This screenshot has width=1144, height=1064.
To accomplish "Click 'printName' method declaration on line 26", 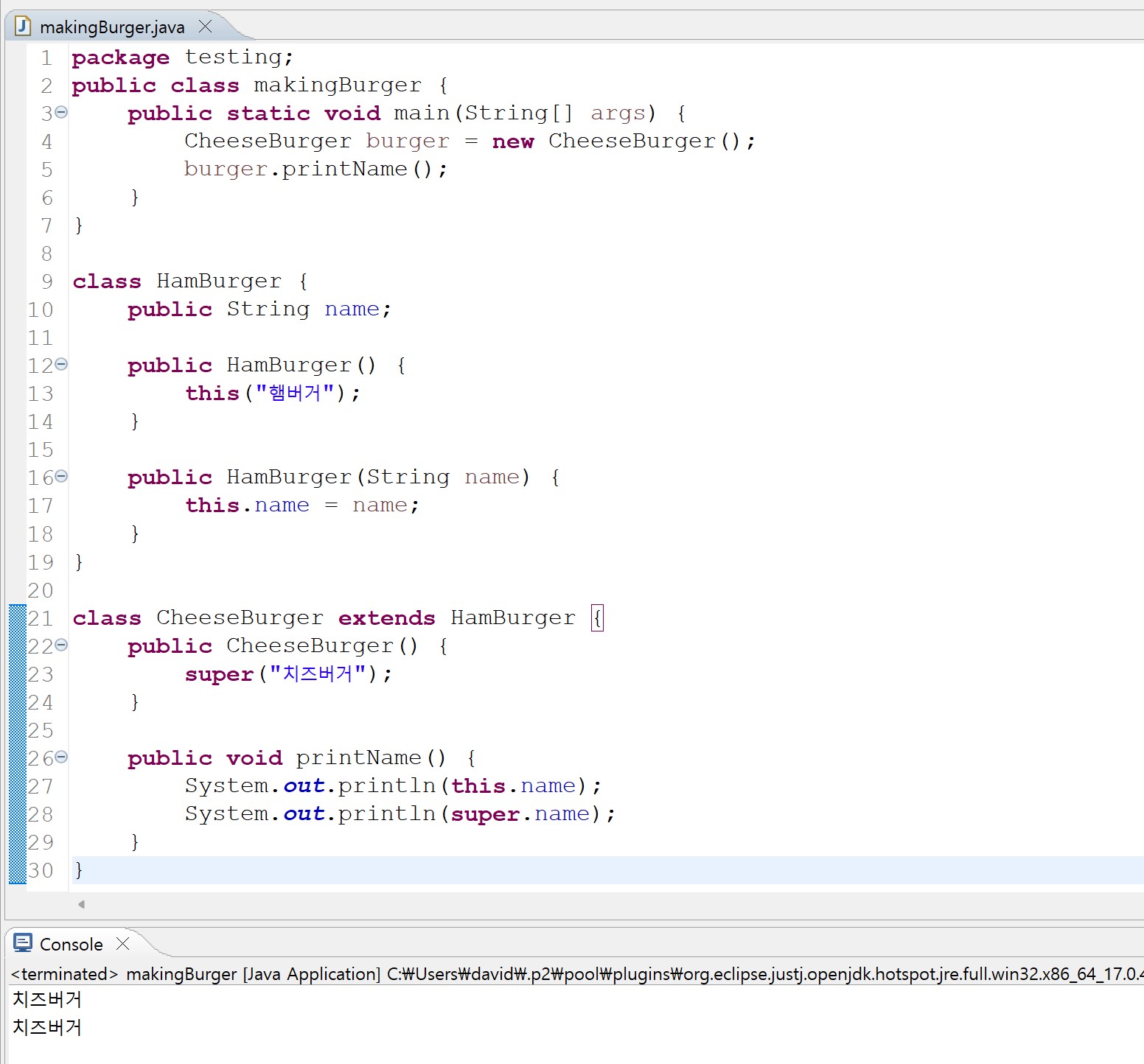I will click(359, 758).
